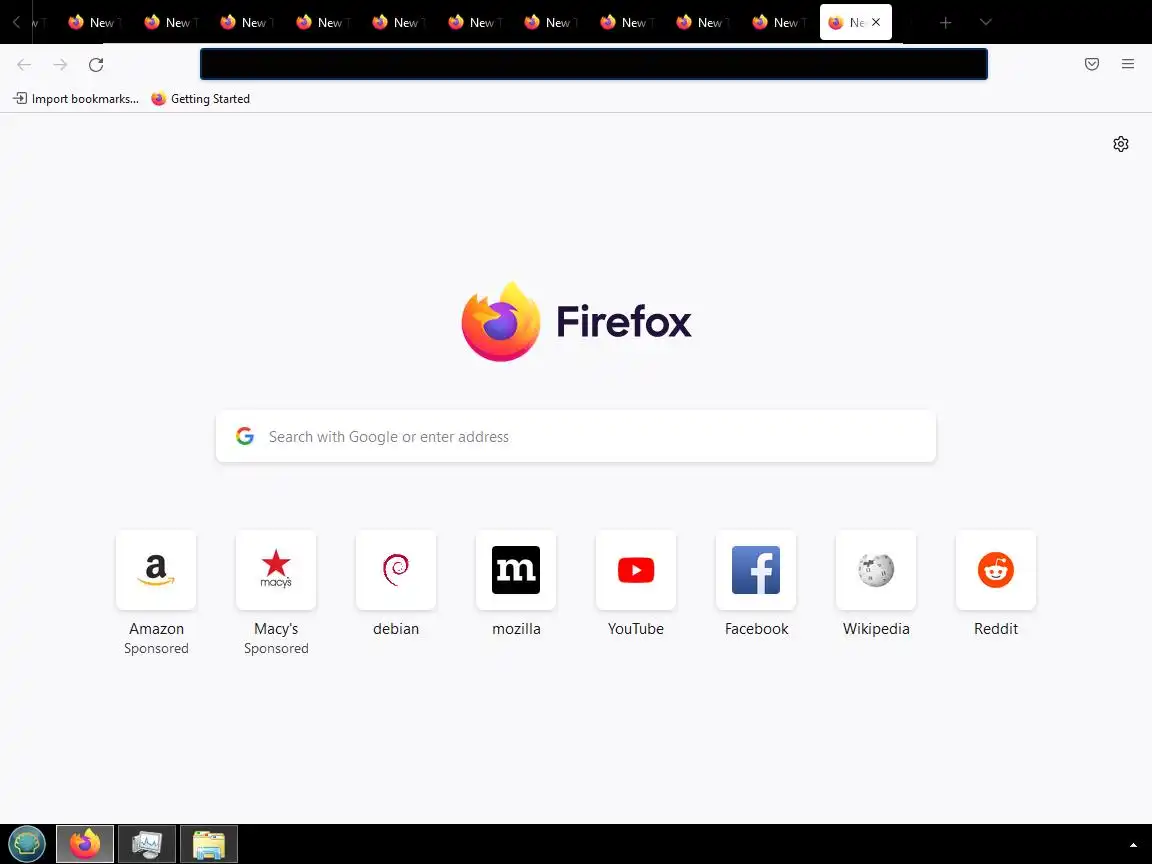Open the YouTube shortcut tile
The image size is (1152, 864).
click(x=636, y=570)
